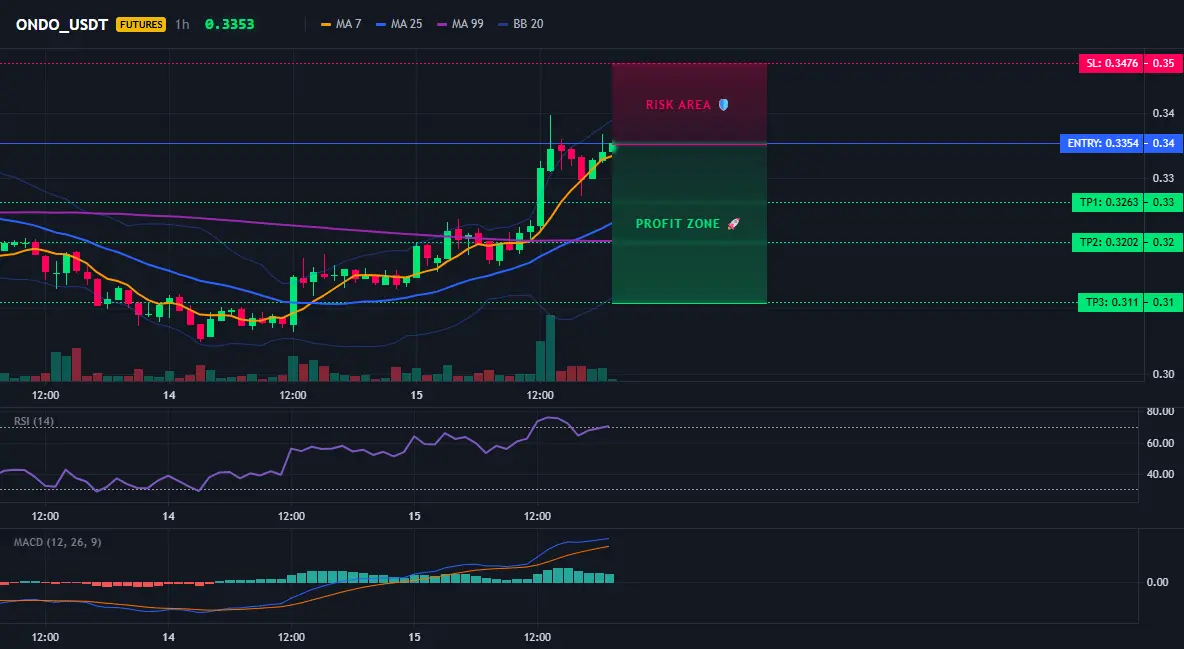The image size is (1184, 649).
Task: Click the ONDO_USDT symbol name
Action: [62, 24]
